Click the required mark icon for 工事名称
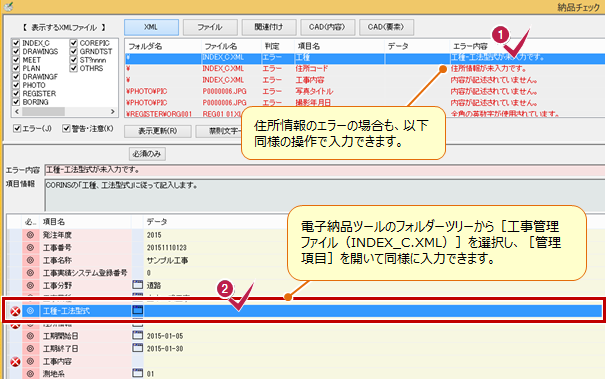Image resolution: width=608 pixels, height=379 pixels. coord(30,260)
